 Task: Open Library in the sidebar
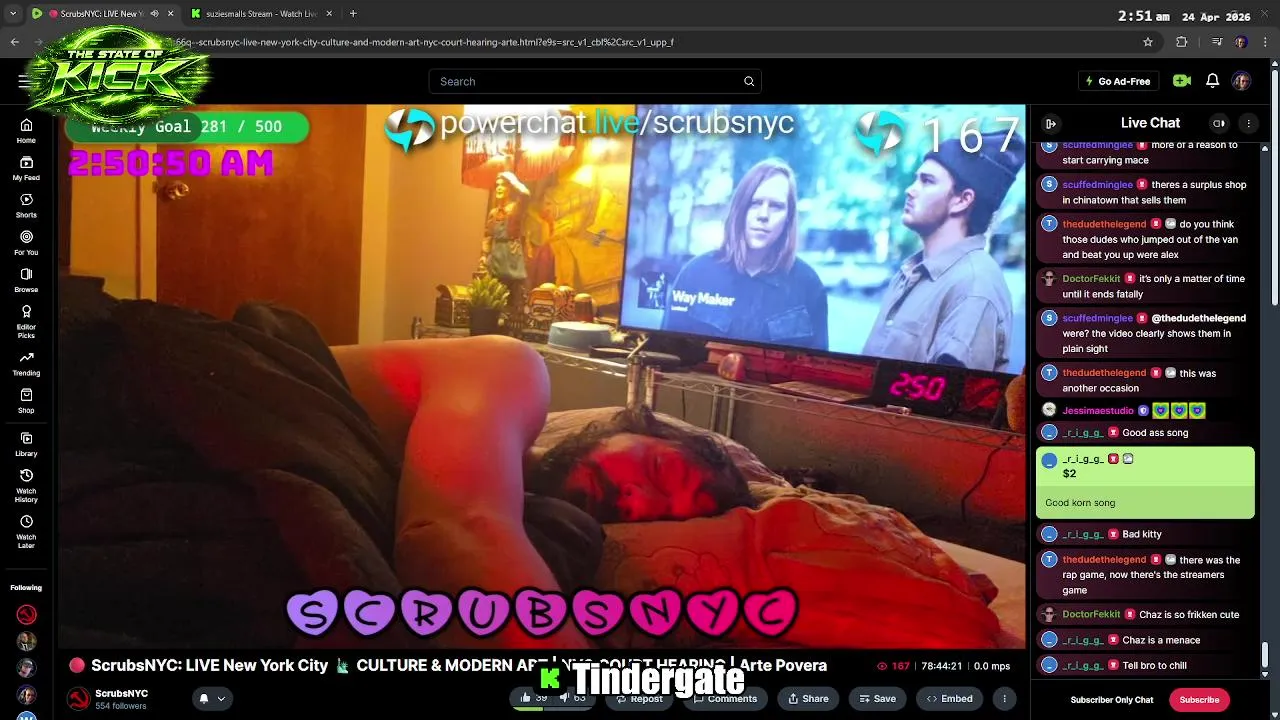26,445
